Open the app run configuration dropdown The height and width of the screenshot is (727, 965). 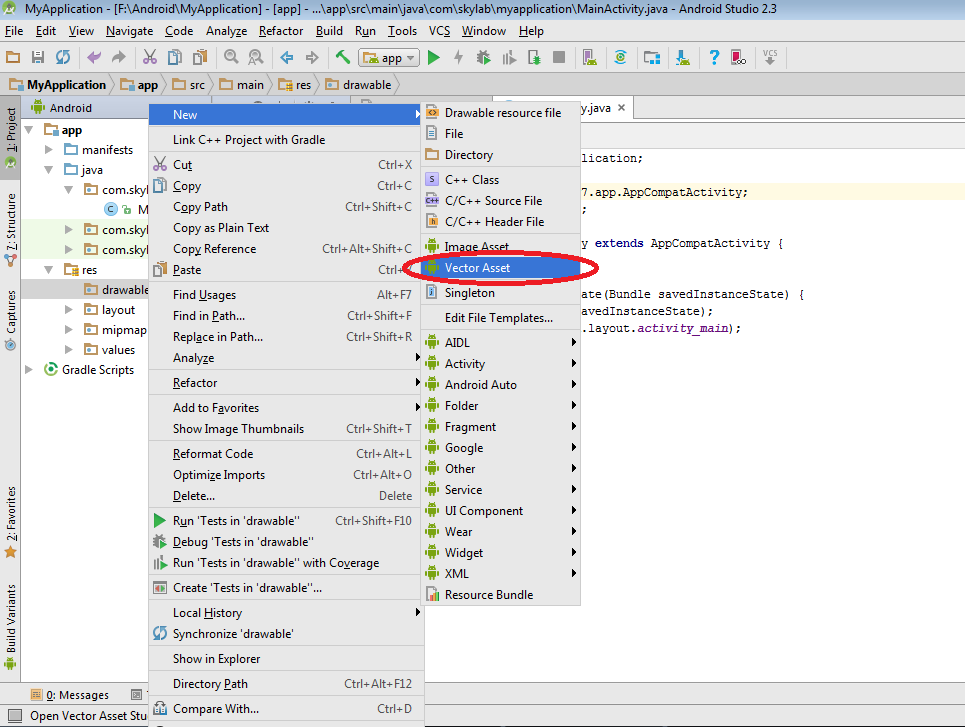[x=388, y=58]
